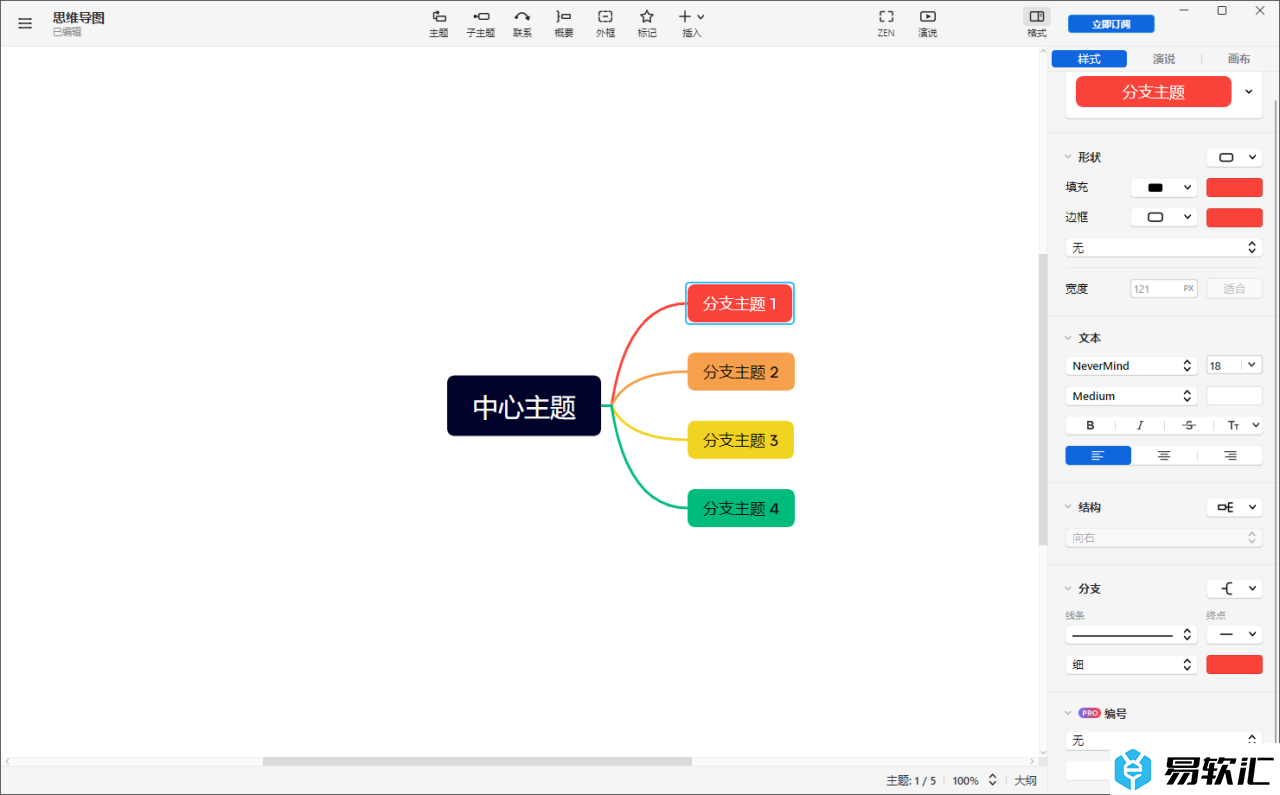The height and width of the screenshot is (795, 1280).
Task: Add a 外框 boundary
Action: [x=606, y=23]
